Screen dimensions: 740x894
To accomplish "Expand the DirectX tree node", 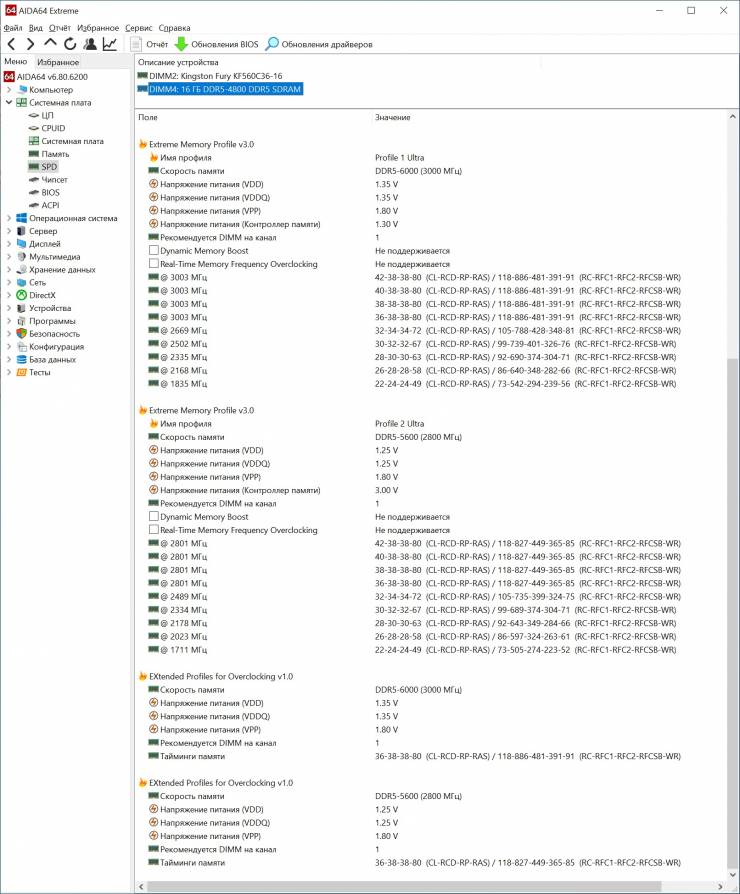I will (9, 295).
